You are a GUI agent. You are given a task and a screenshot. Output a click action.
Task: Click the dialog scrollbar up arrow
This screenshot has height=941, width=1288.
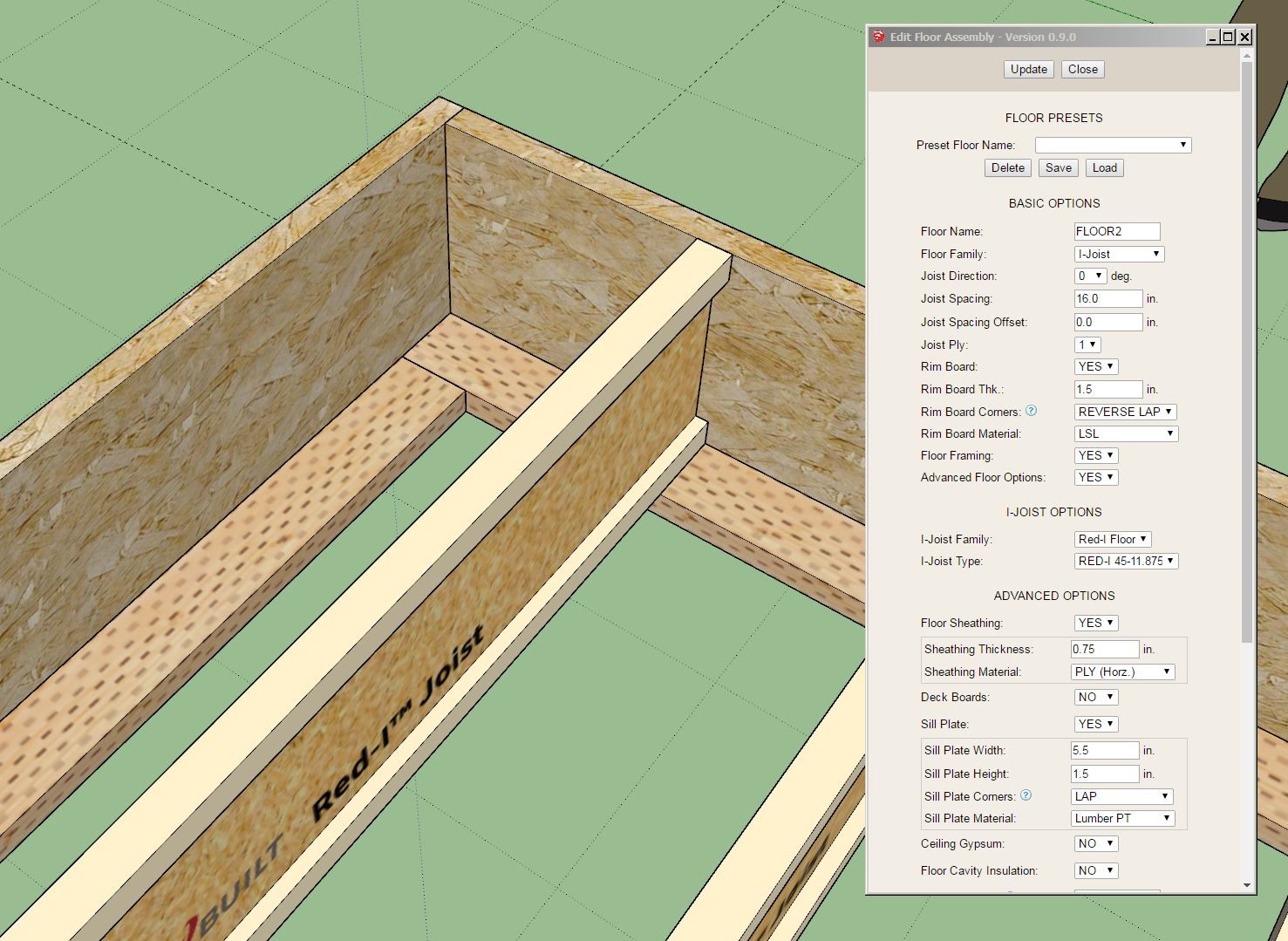(1247, 56)
